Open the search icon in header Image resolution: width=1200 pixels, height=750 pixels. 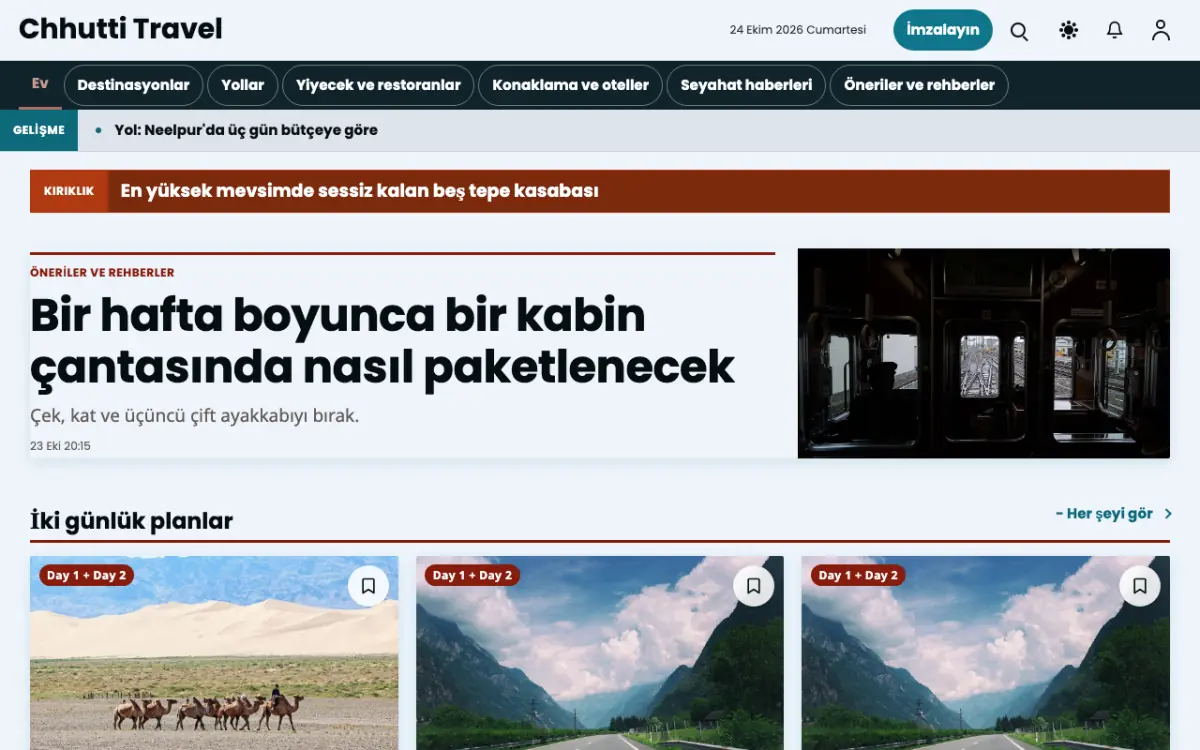(1019, 31)
